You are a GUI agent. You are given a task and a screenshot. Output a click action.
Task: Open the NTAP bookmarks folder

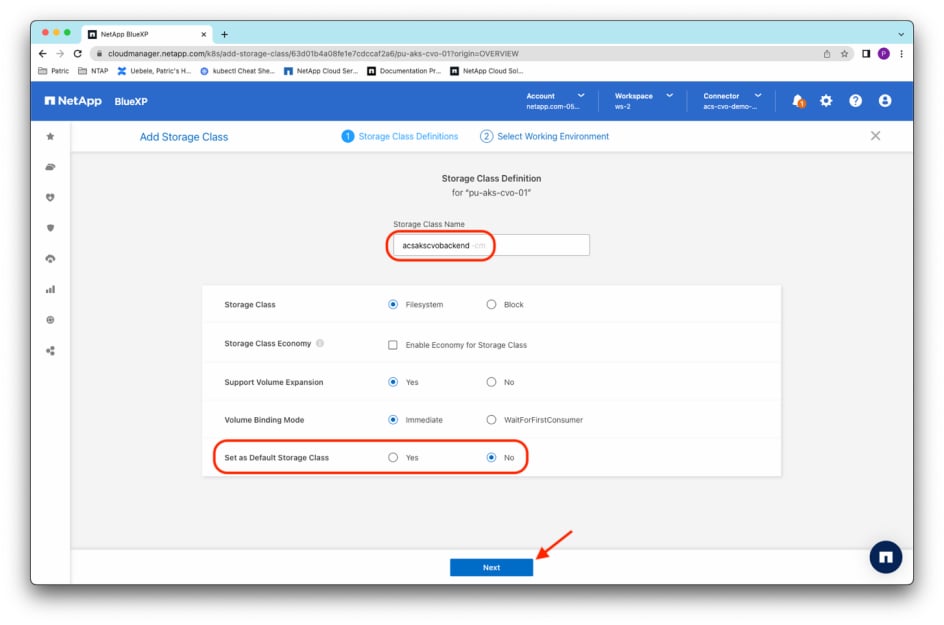93,71
